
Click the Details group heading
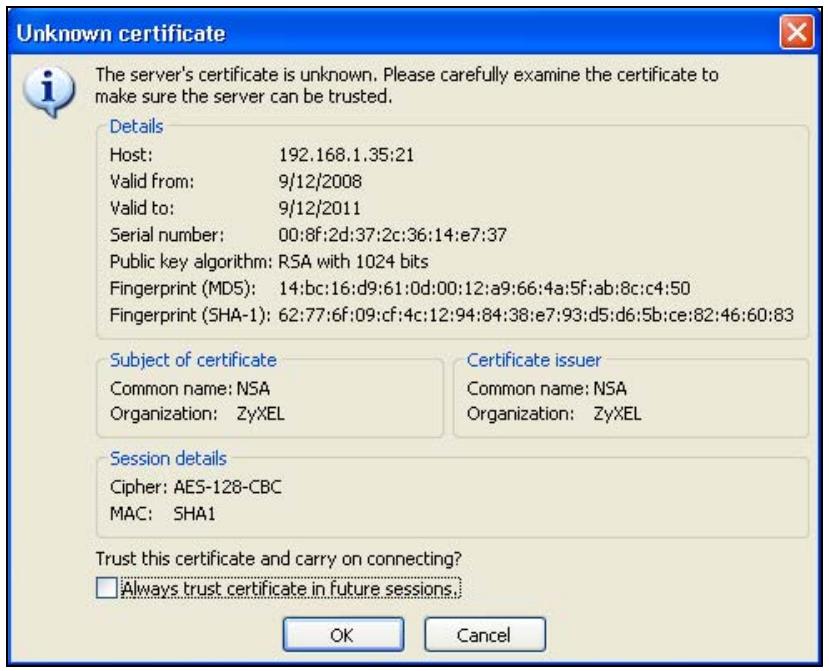tap(136, 126)
